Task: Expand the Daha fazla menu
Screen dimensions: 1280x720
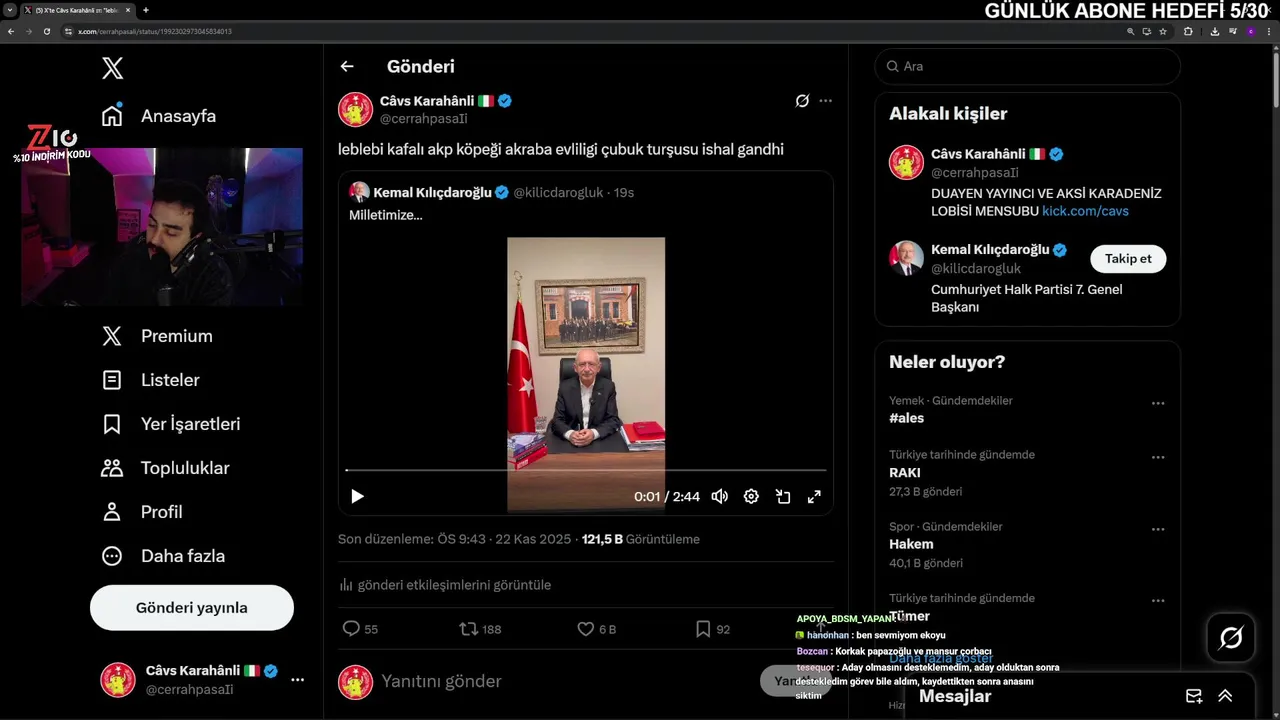Action: [x=163, y=556]
